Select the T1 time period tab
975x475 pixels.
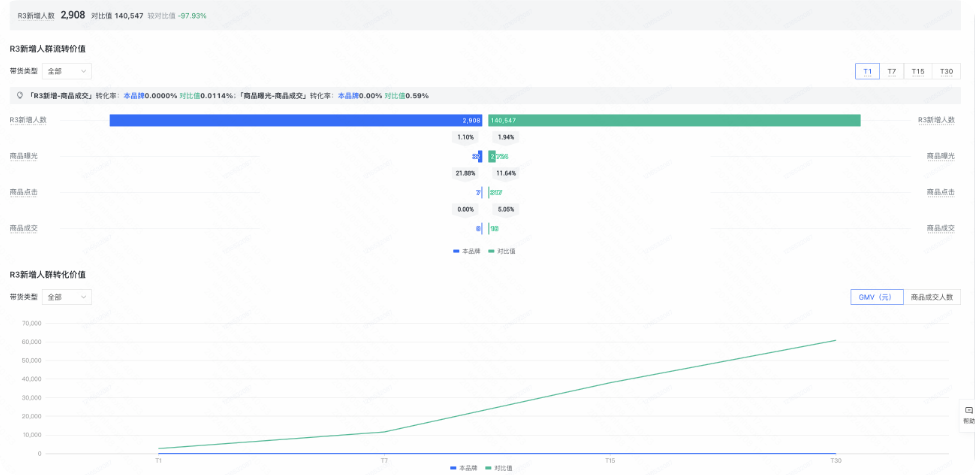coord(867,71)
